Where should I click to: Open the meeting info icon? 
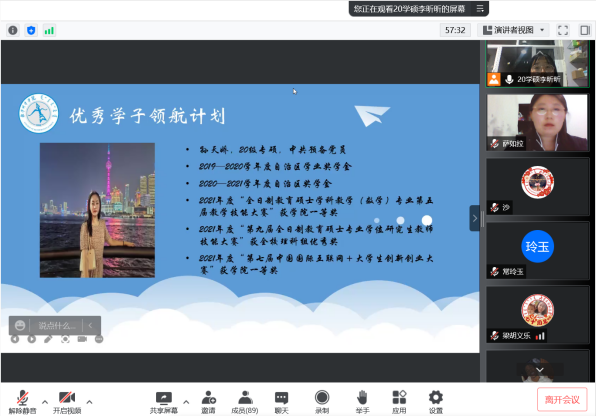(x=13, y=30)
